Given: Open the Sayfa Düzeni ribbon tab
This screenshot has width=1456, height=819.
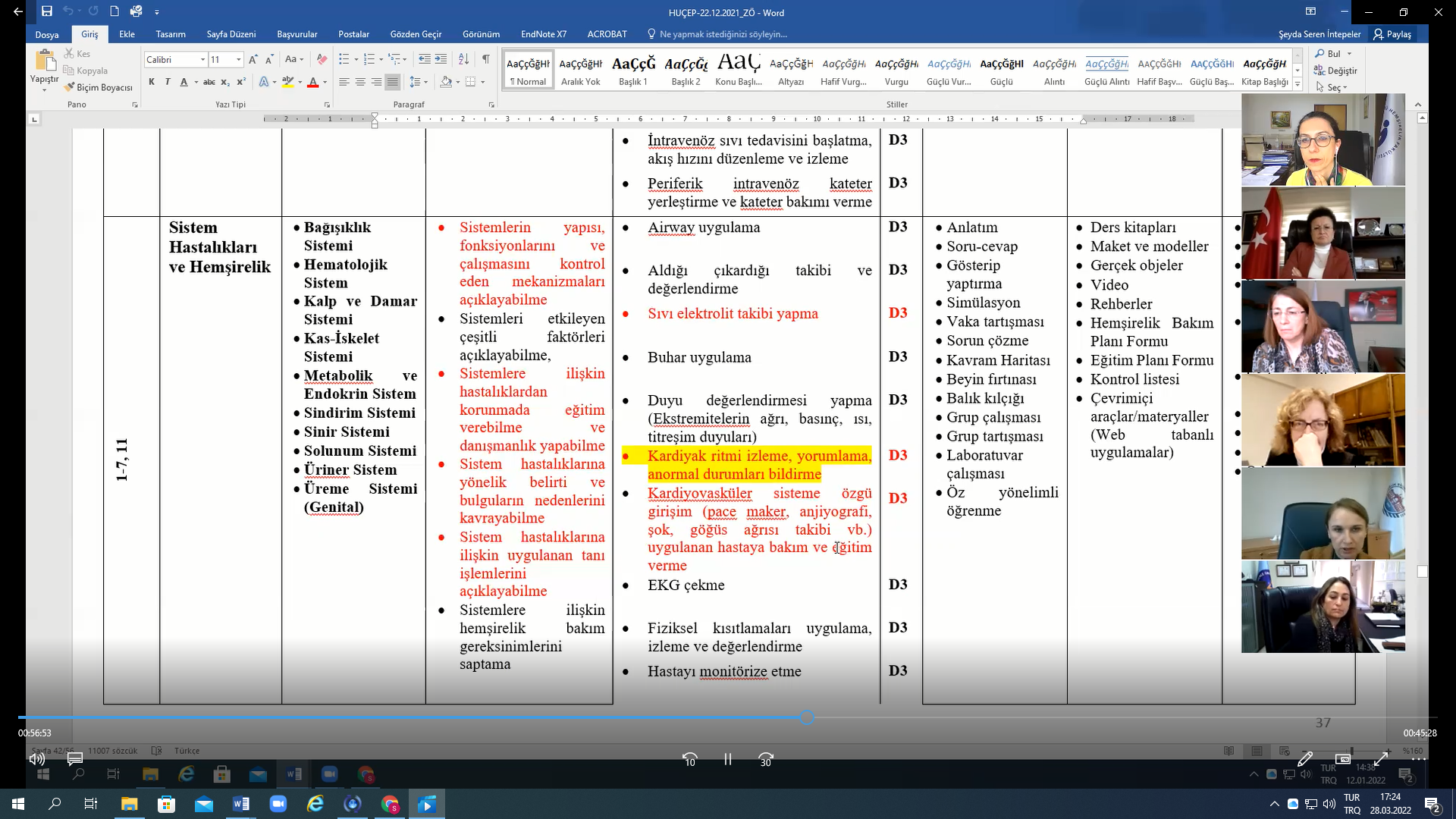Looking at the screenshot, I should point(231,34).
